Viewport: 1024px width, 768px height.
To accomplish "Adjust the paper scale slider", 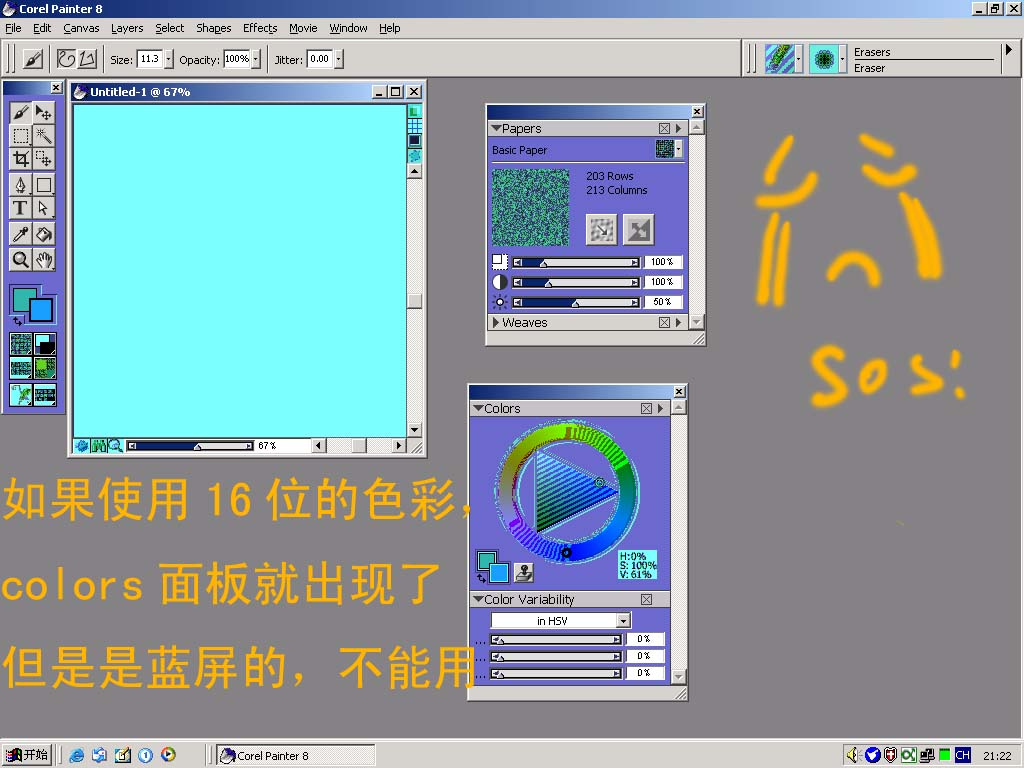I will click(x=575, y=263).
